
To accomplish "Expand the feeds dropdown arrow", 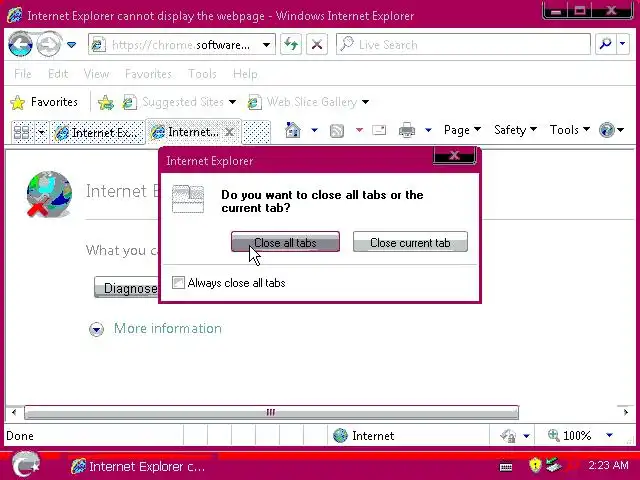I will pyautogui.click(x=359, y=130).
